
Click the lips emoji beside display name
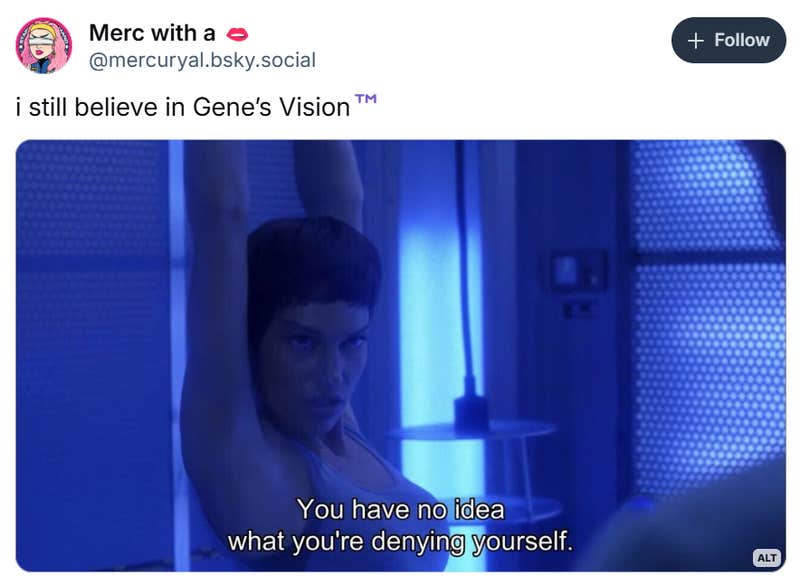tap(237, 34)
